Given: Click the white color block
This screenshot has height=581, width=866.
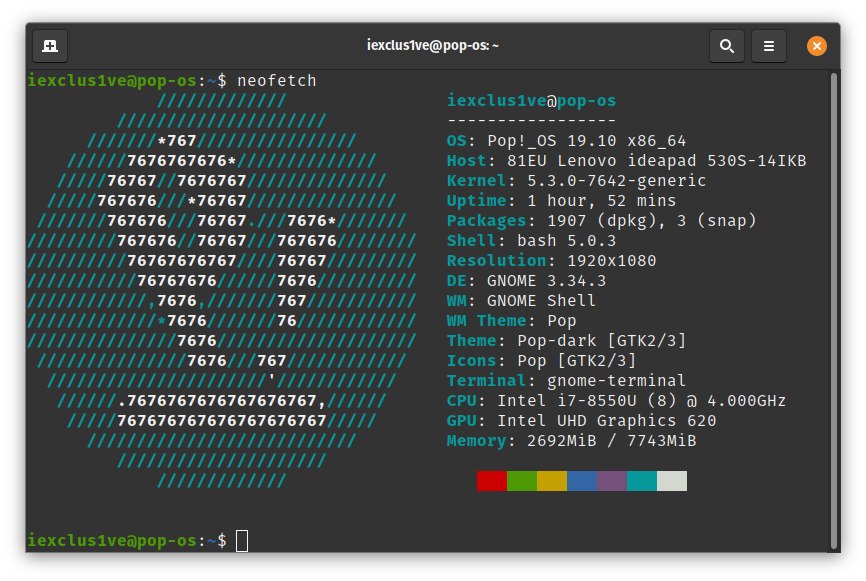Looking at the screenshot, I should [x=672, y=481].
